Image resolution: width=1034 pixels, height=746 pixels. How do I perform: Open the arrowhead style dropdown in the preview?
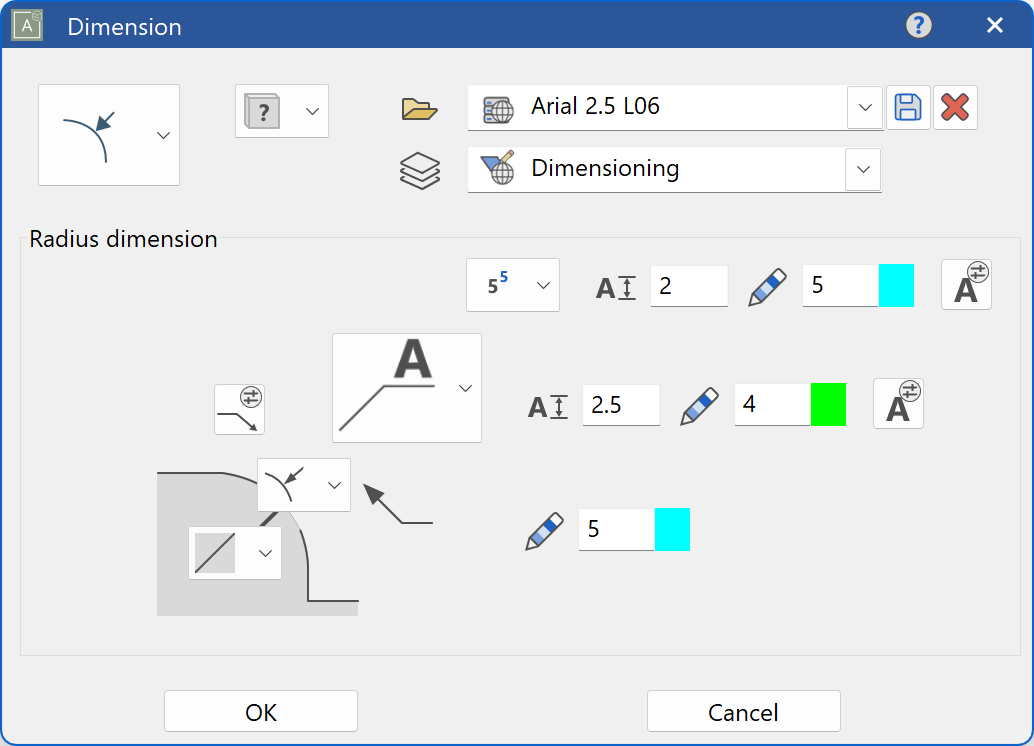click(x=303, y=485)
